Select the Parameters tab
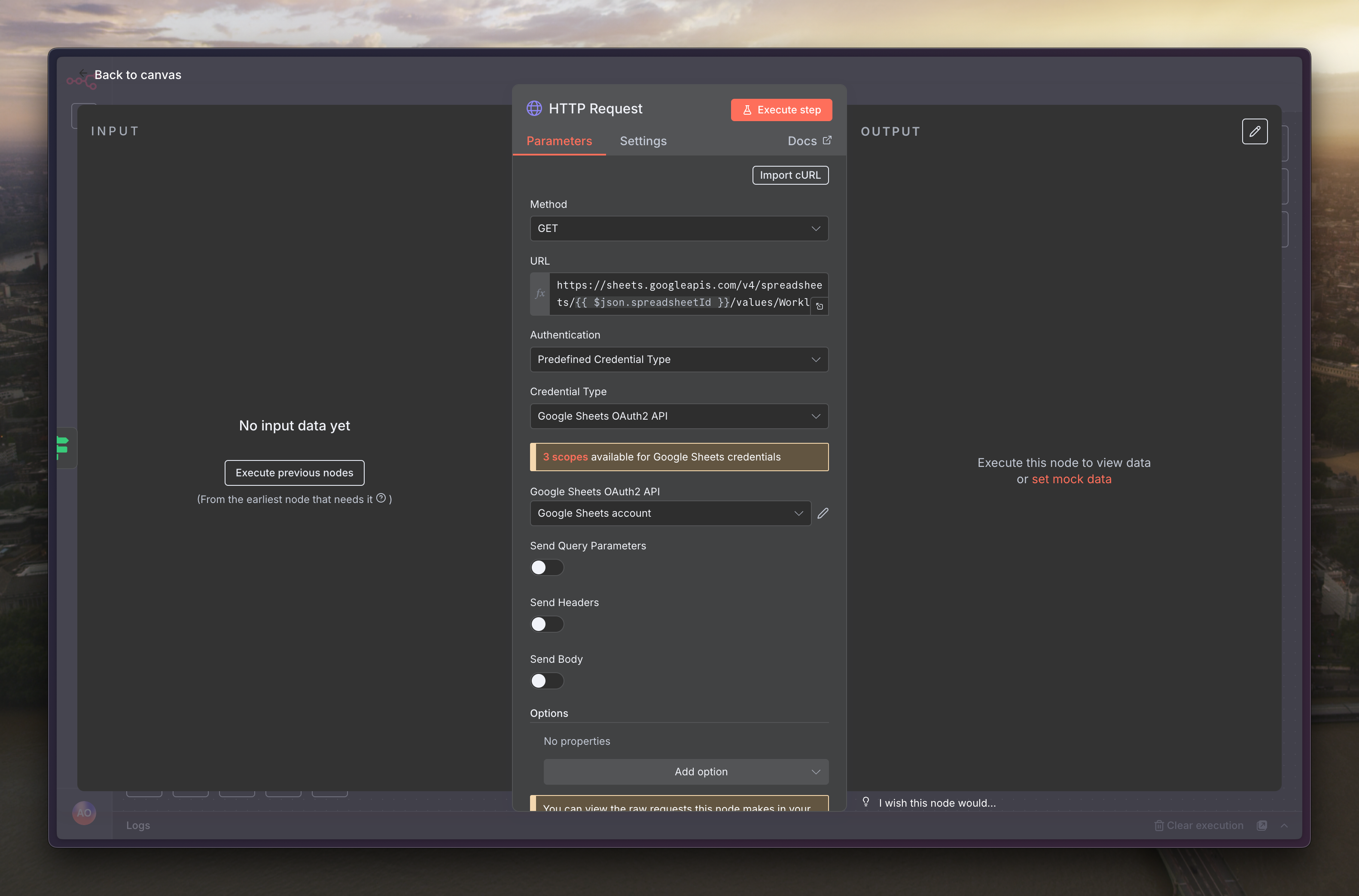This screenshot has width=1359, height=896. tap(559, 141)
